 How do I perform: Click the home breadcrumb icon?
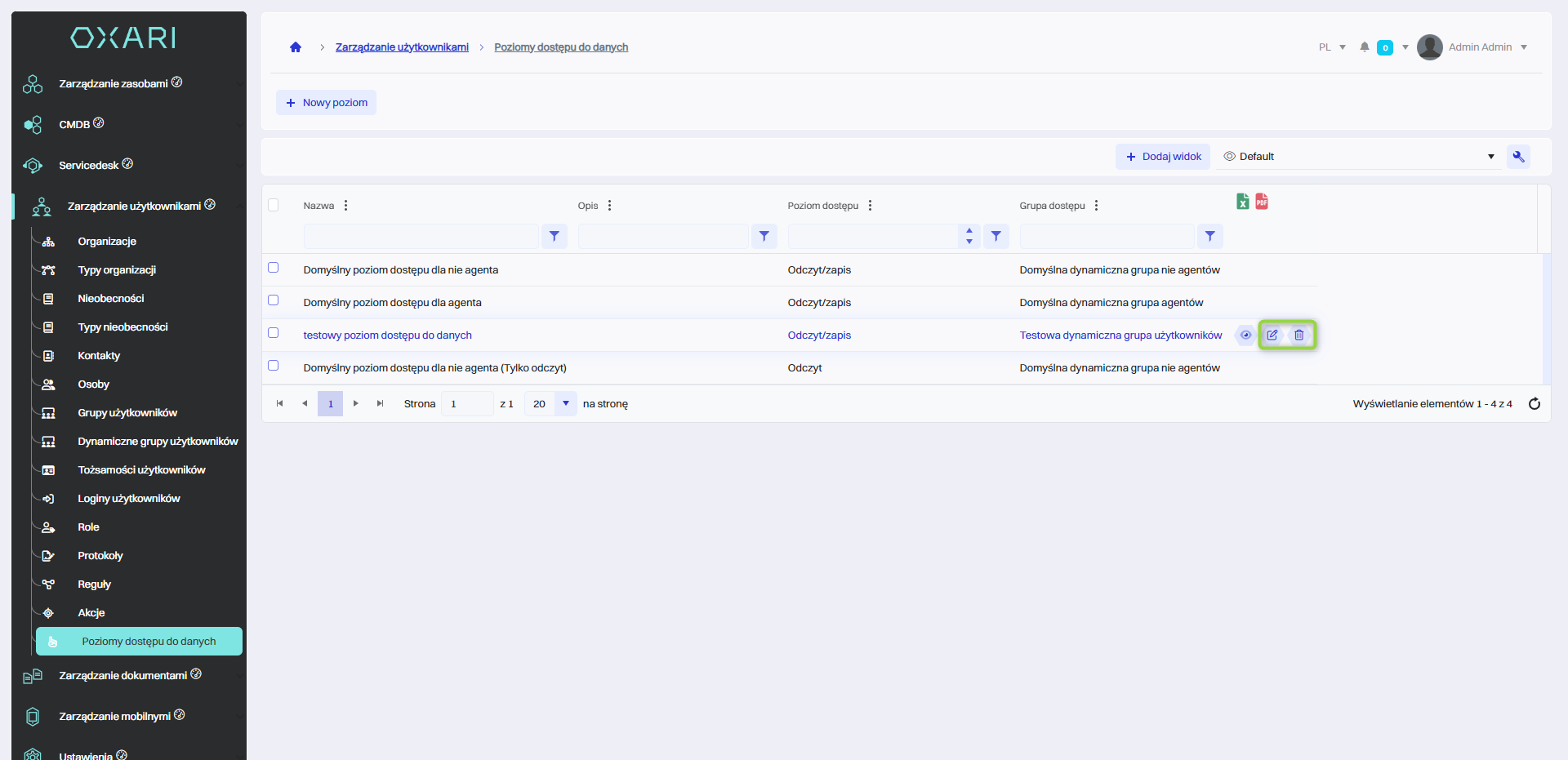click(x=296, y=47)
